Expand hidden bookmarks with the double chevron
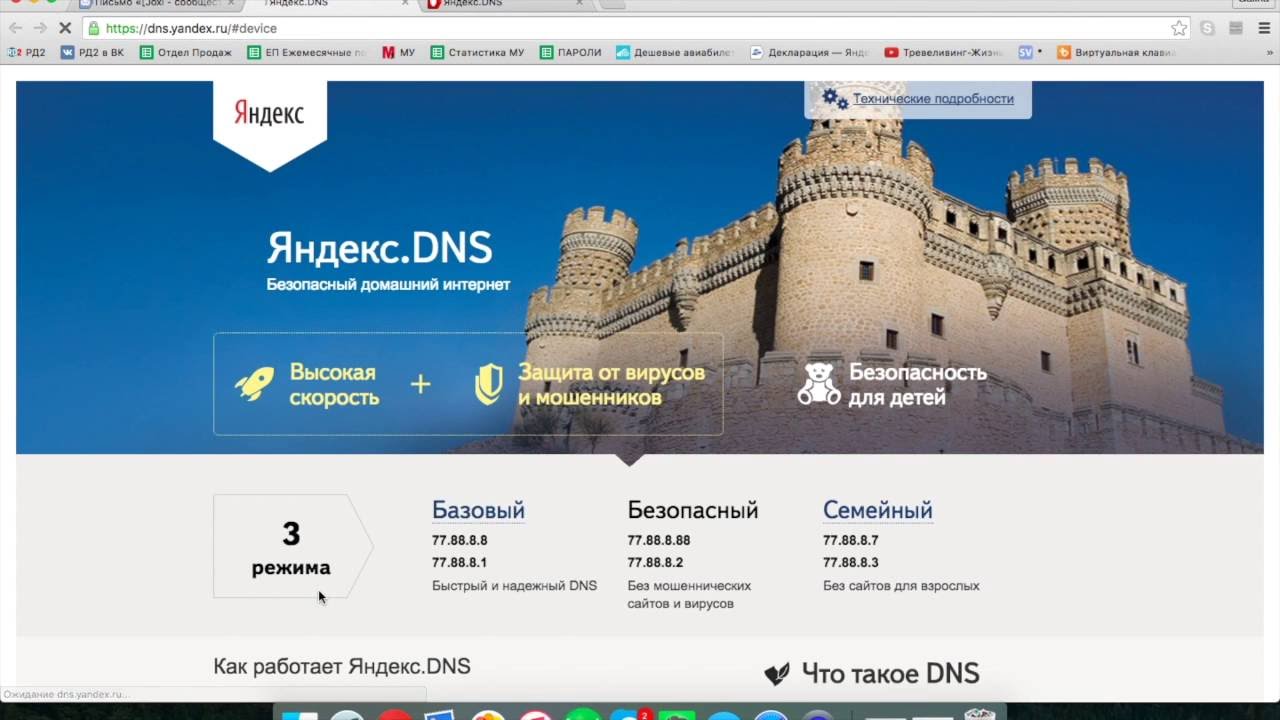This screenshot has height=720, width=1280. pyautogui.click(x=1270, y=52)
